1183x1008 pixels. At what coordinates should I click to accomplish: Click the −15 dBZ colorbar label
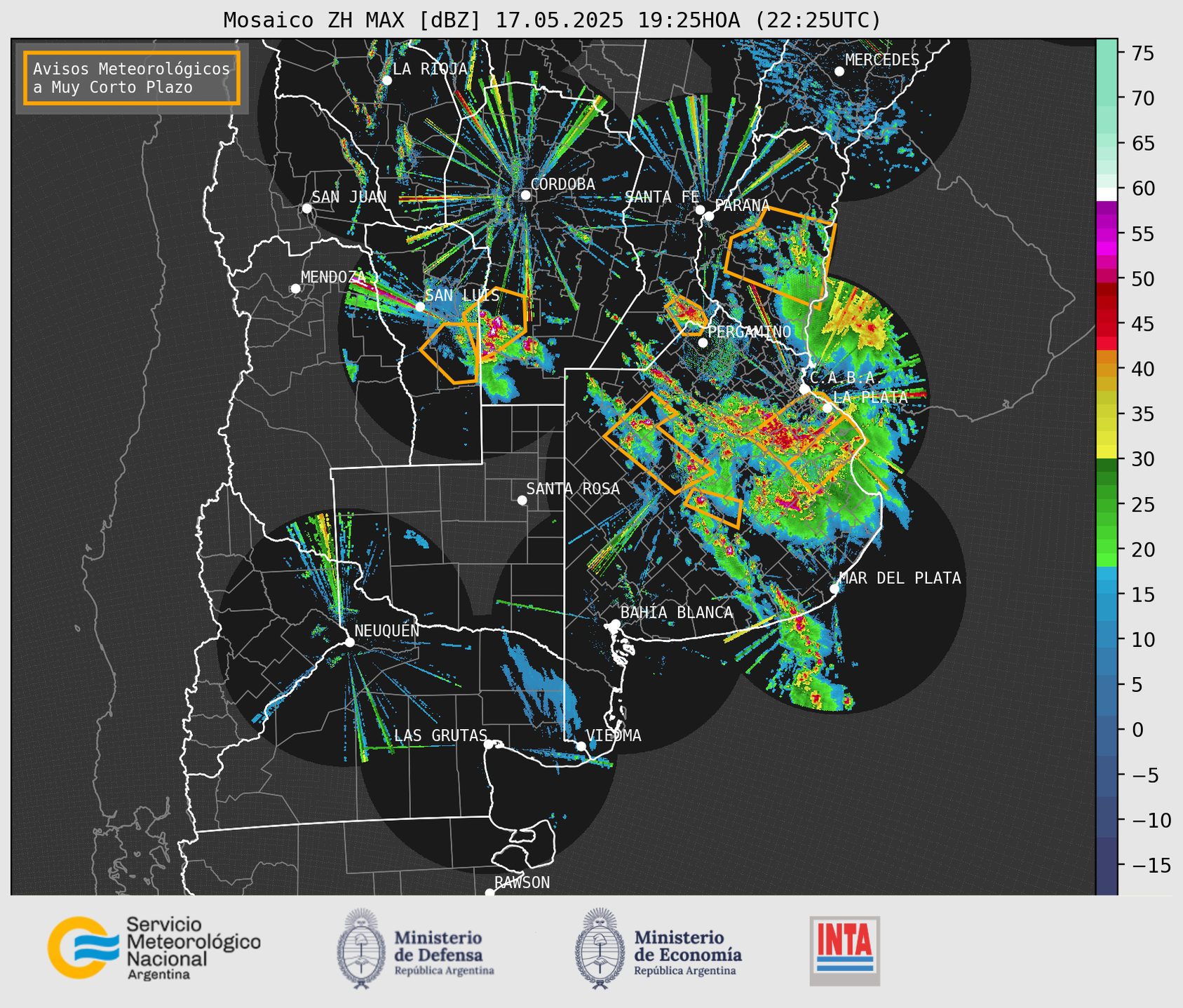point(1151,866)
